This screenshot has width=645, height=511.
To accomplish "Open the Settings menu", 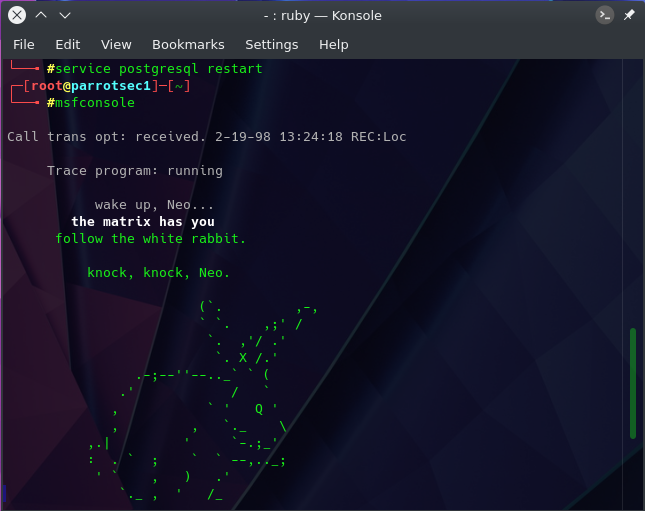I will point(271,44).
